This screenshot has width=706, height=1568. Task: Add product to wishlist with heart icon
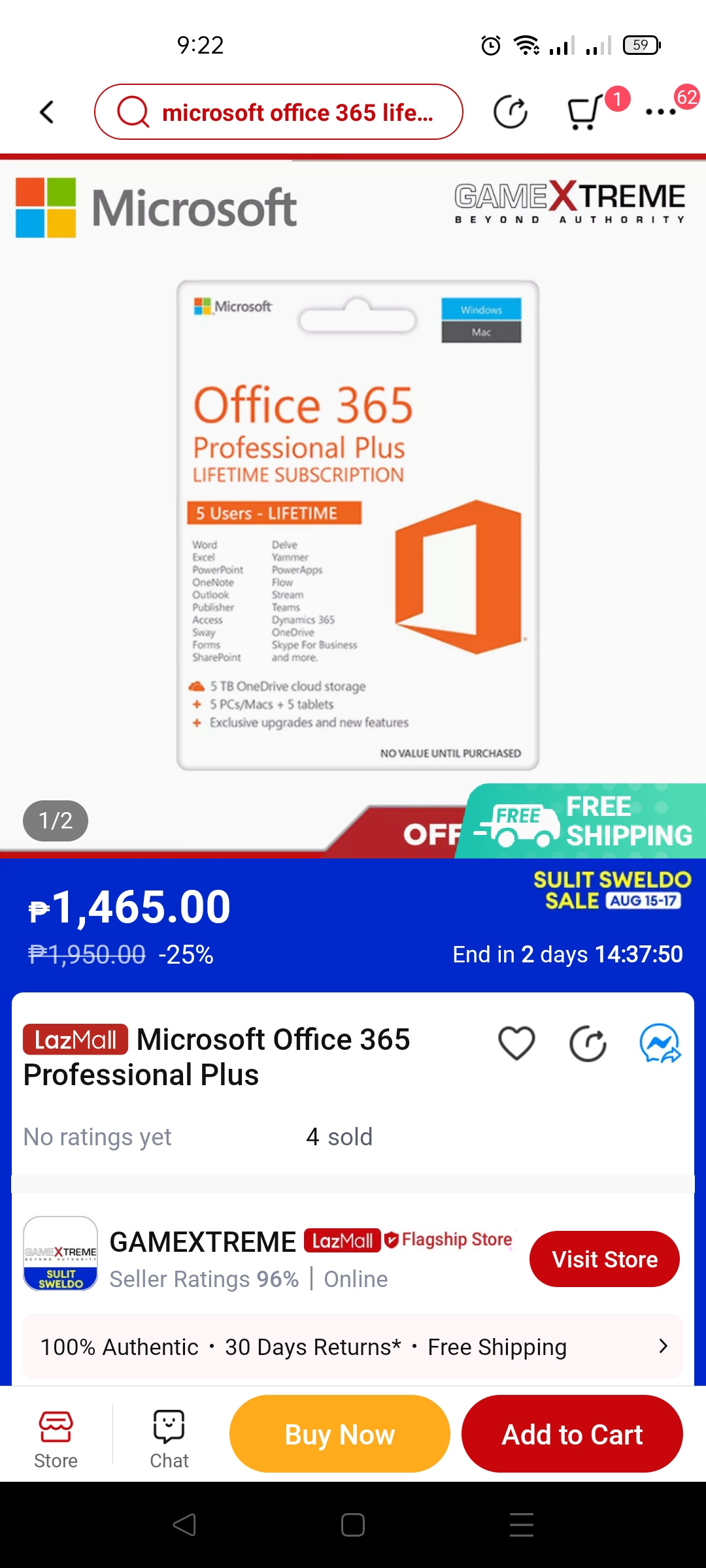click(516, 1043)
